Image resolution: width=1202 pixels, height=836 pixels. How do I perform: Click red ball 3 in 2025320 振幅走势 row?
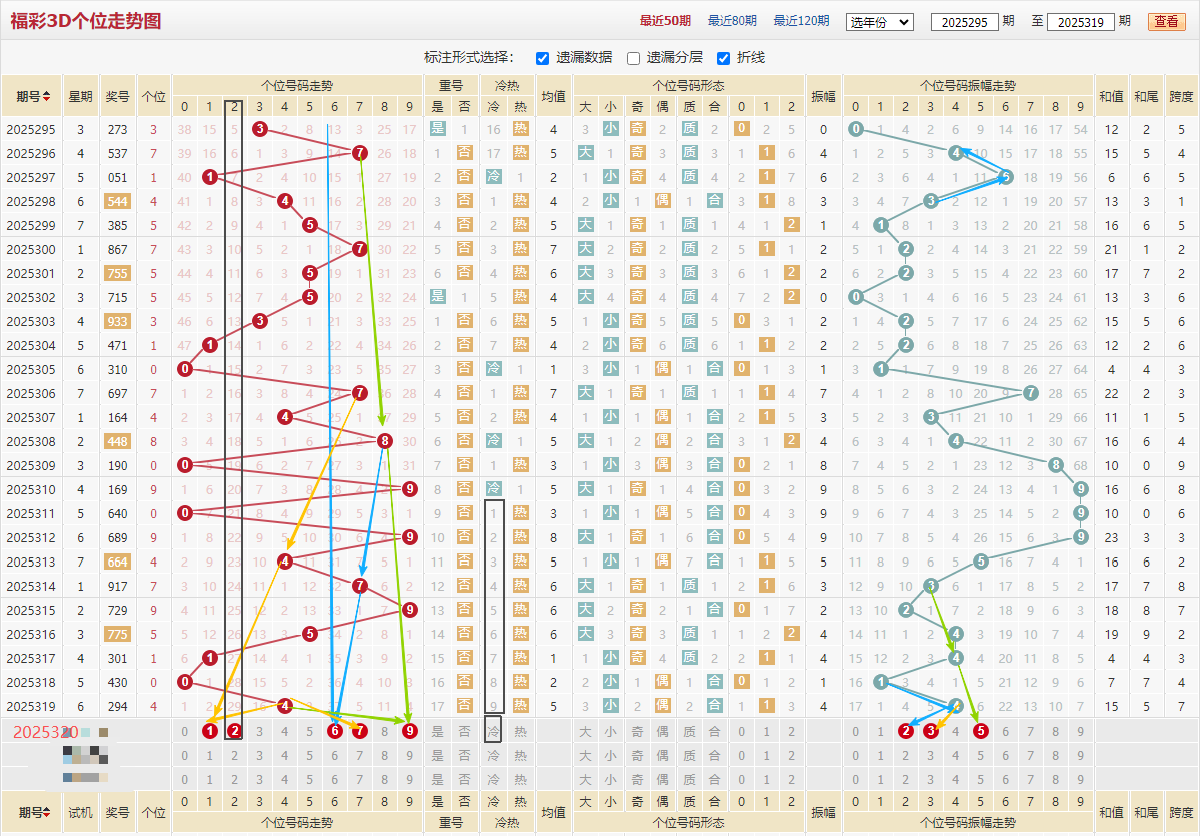click(931, 731)
